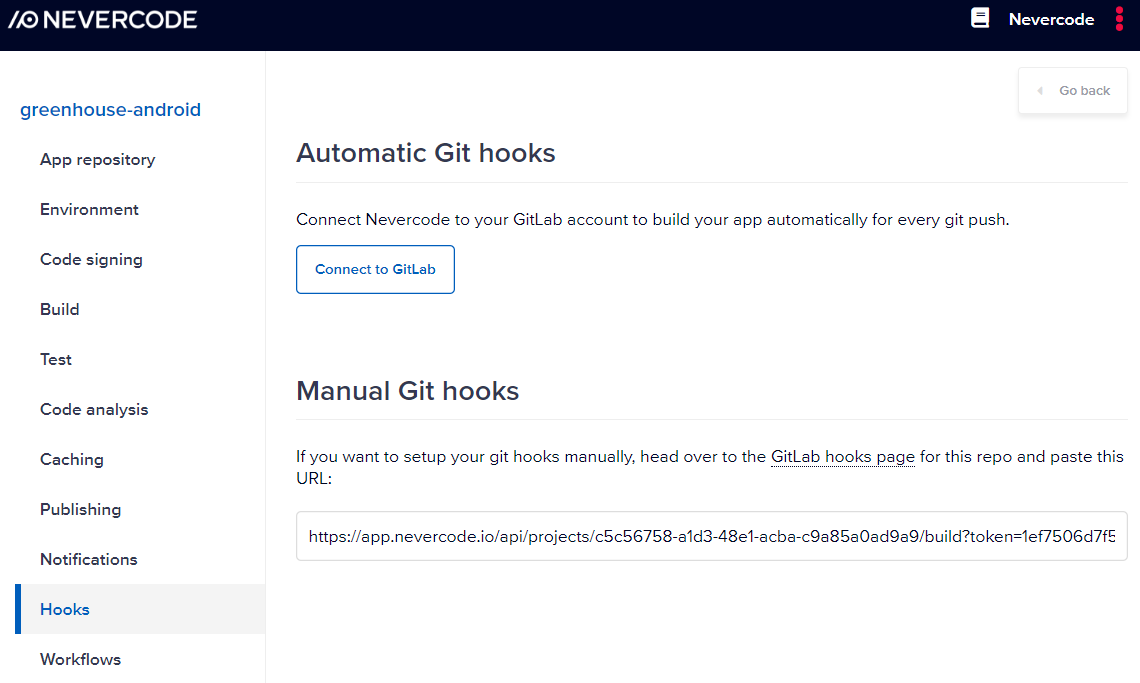This screenshot has width=1140, height=683.
Task: Open the Build settings section
Action: (x=60, y=309)
